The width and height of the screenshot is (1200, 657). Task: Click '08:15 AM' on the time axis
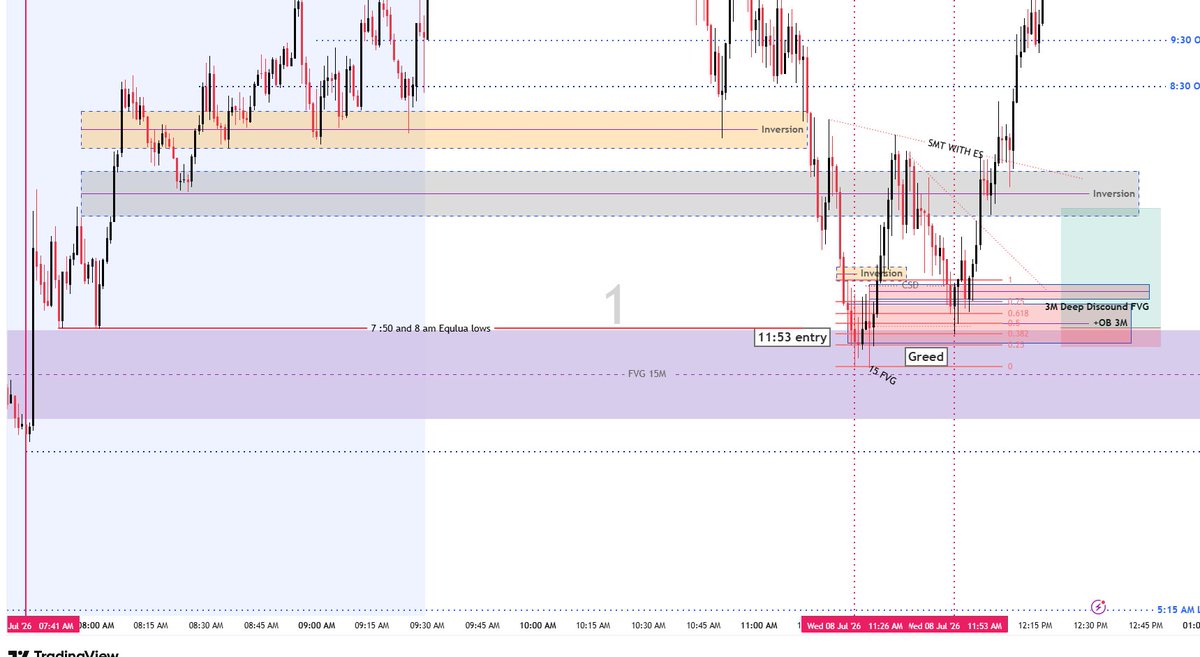[x=151, y=626]
